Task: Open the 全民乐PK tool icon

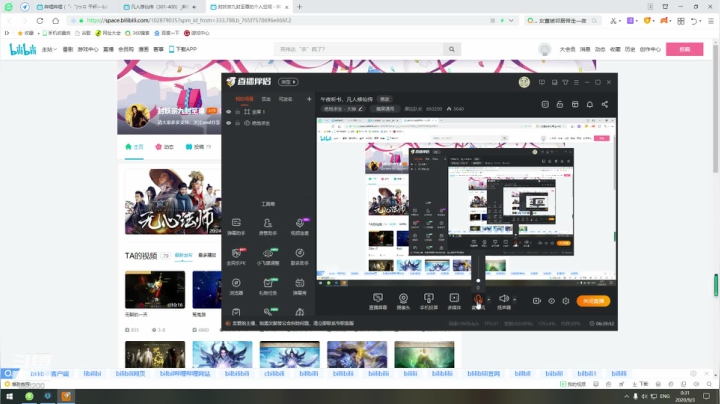Action: click(236, 257)
